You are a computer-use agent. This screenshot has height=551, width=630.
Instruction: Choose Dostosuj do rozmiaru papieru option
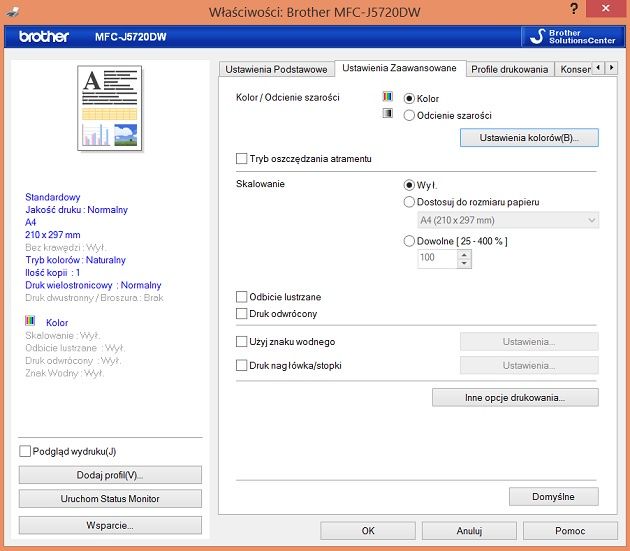tap(409, 202)
